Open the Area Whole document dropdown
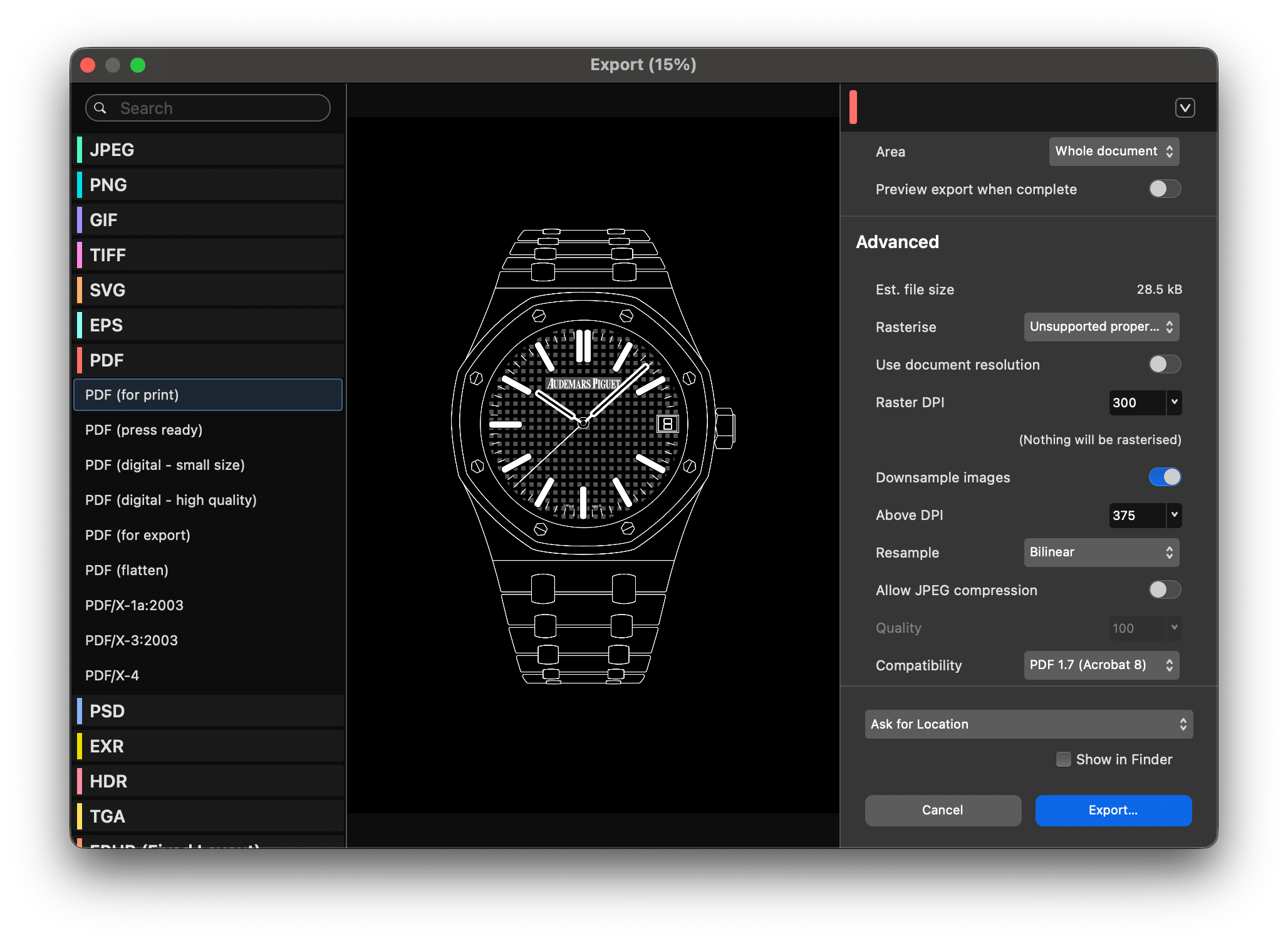 1114,151
